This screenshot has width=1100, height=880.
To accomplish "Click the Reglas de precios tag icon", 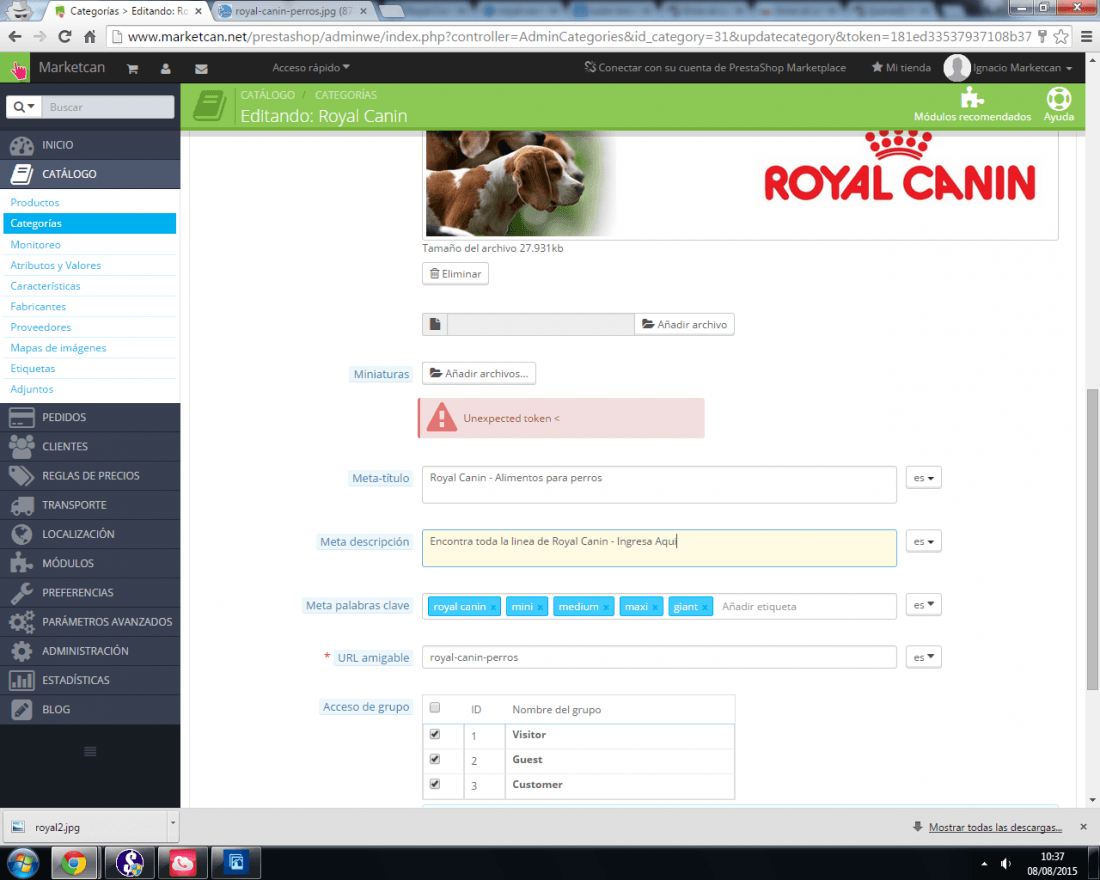I will pos(22,476).
